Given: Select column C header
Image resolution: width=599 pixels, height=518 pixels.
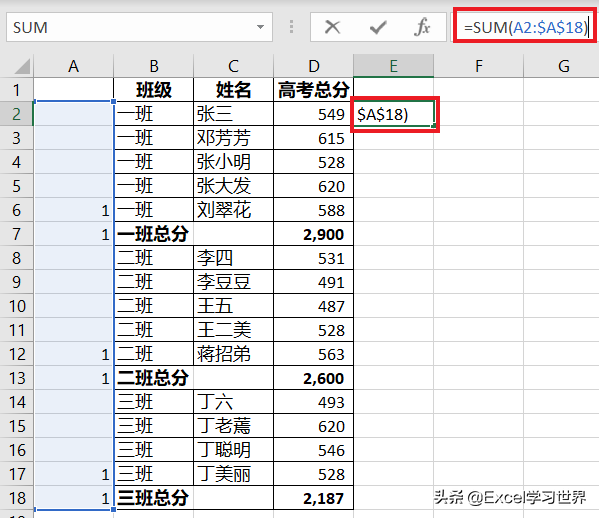Looking at the screenshot, I should pyautogui.click(x=233, y=66).
